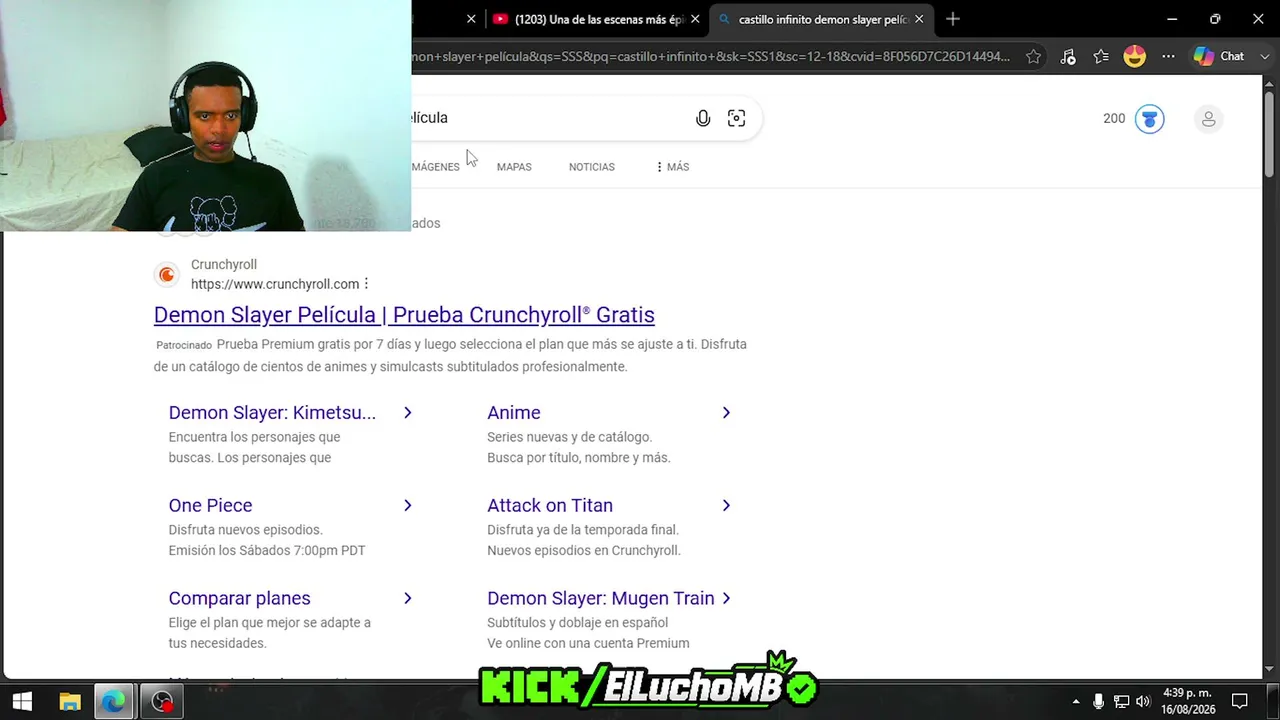Open the taskbar clock showing 4:39 p. m.
Screen dimensions: 1280x720
tap(1185, 701)
